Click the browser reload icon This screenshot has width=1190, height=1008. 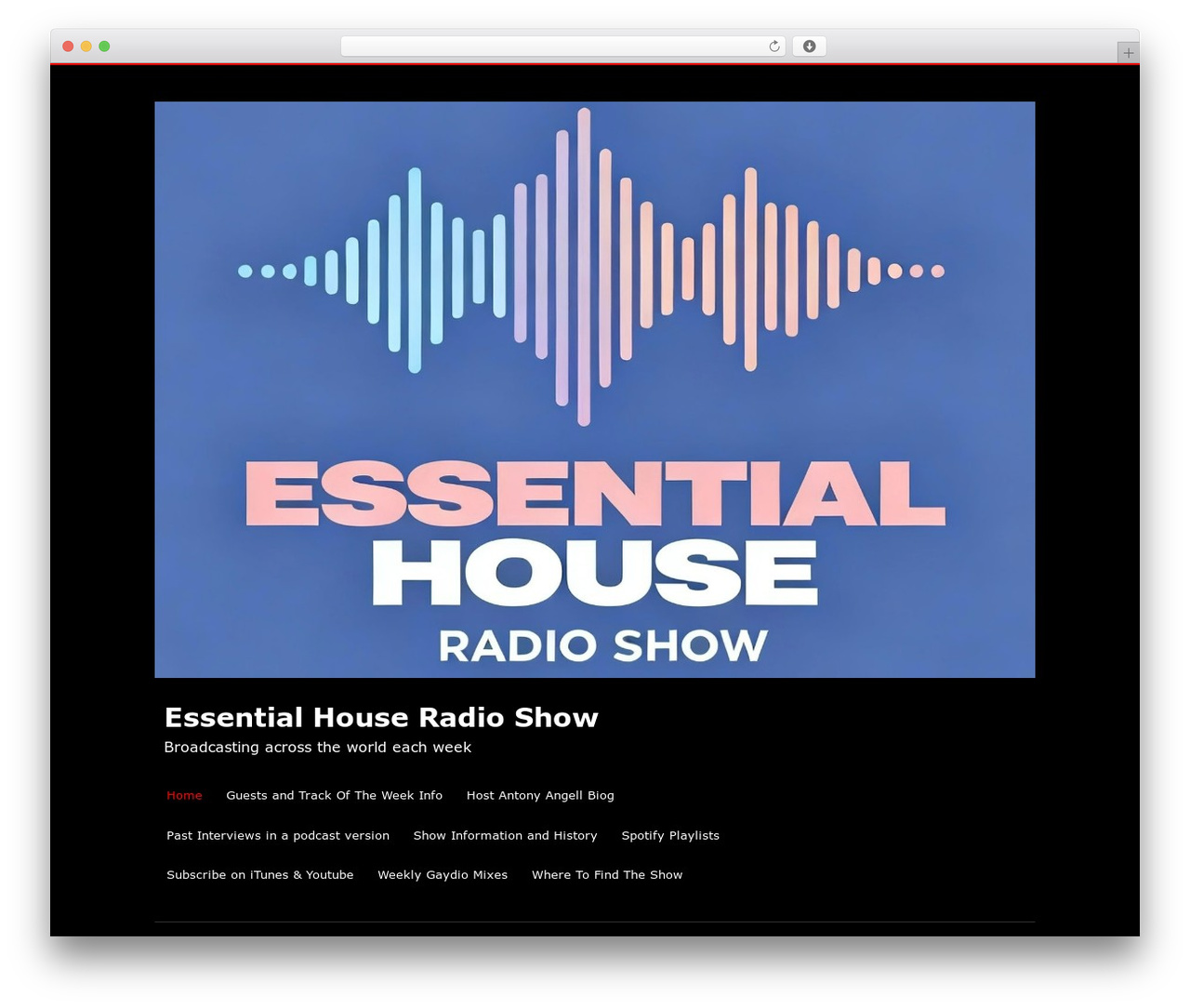pos(773,46)
